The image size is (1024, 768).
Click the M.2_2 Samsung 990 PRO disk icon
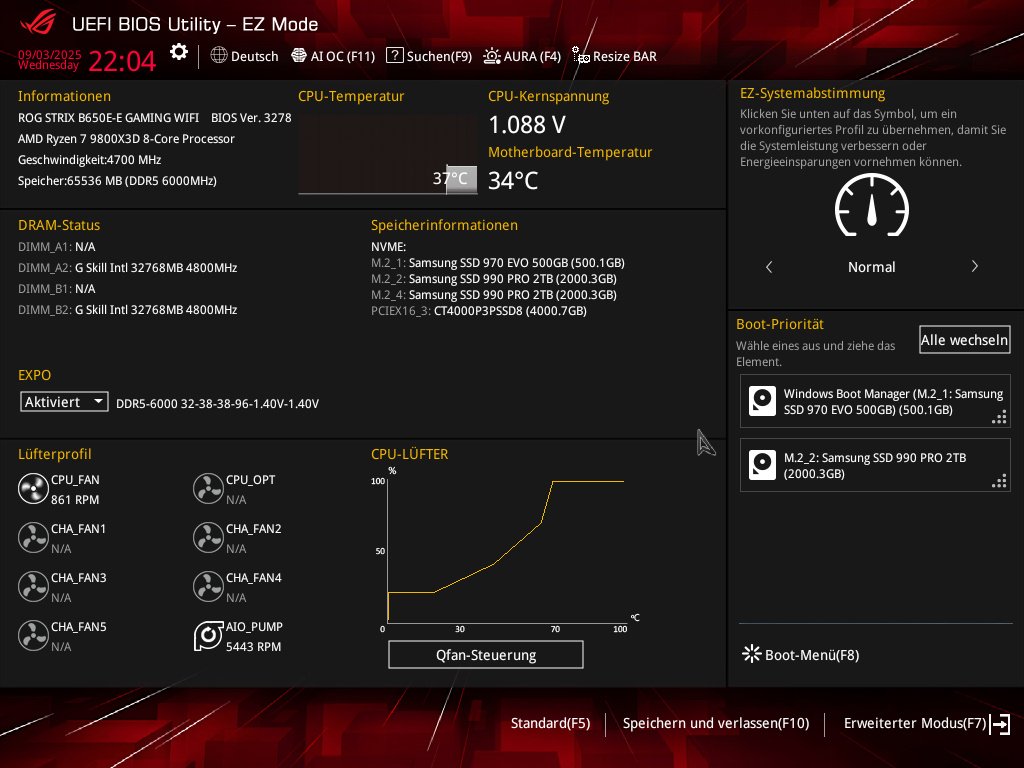pyautogui.click(x=762, y=465)
